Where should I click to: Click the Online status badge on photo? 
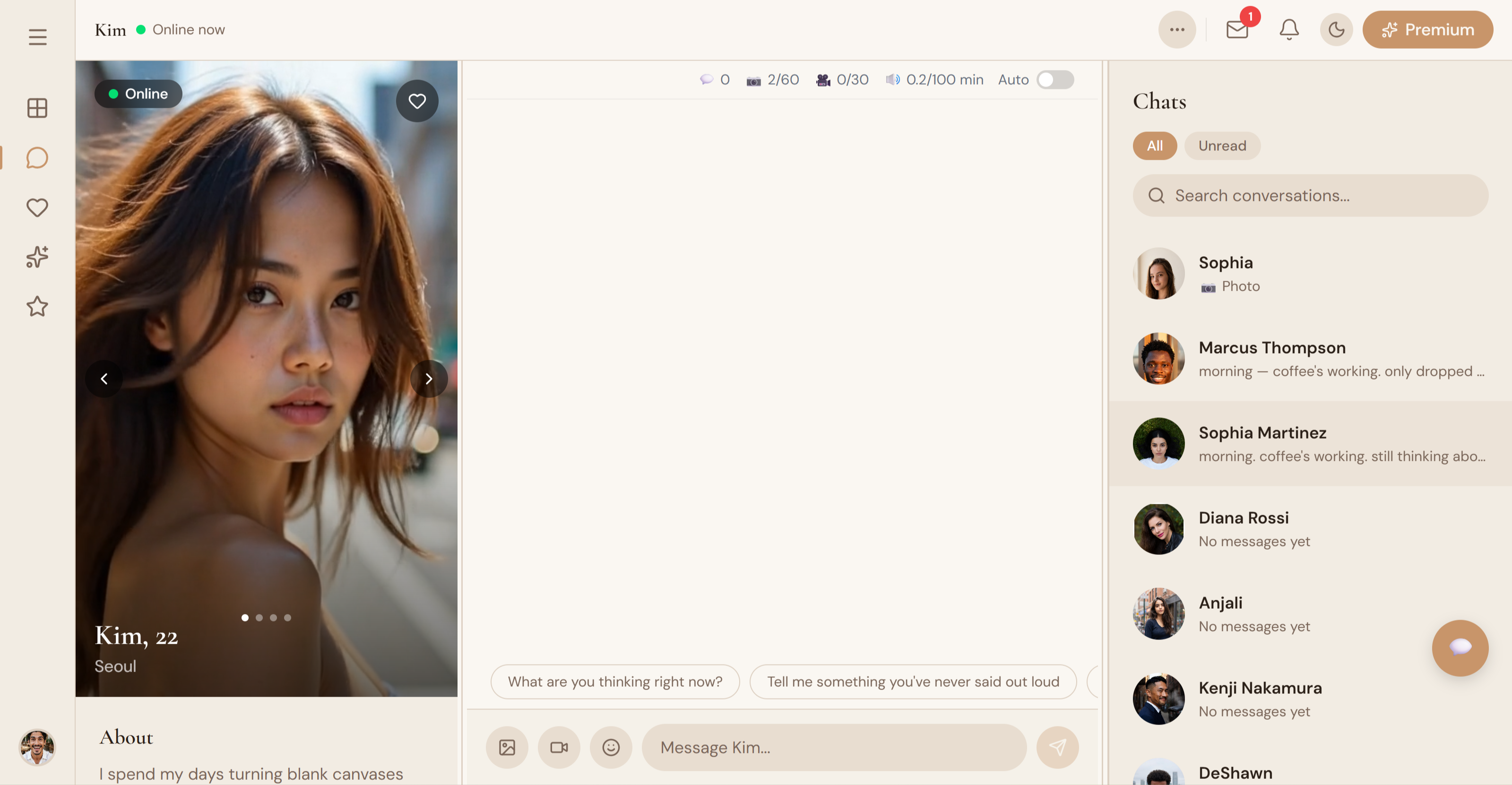(x=138, y=93)
